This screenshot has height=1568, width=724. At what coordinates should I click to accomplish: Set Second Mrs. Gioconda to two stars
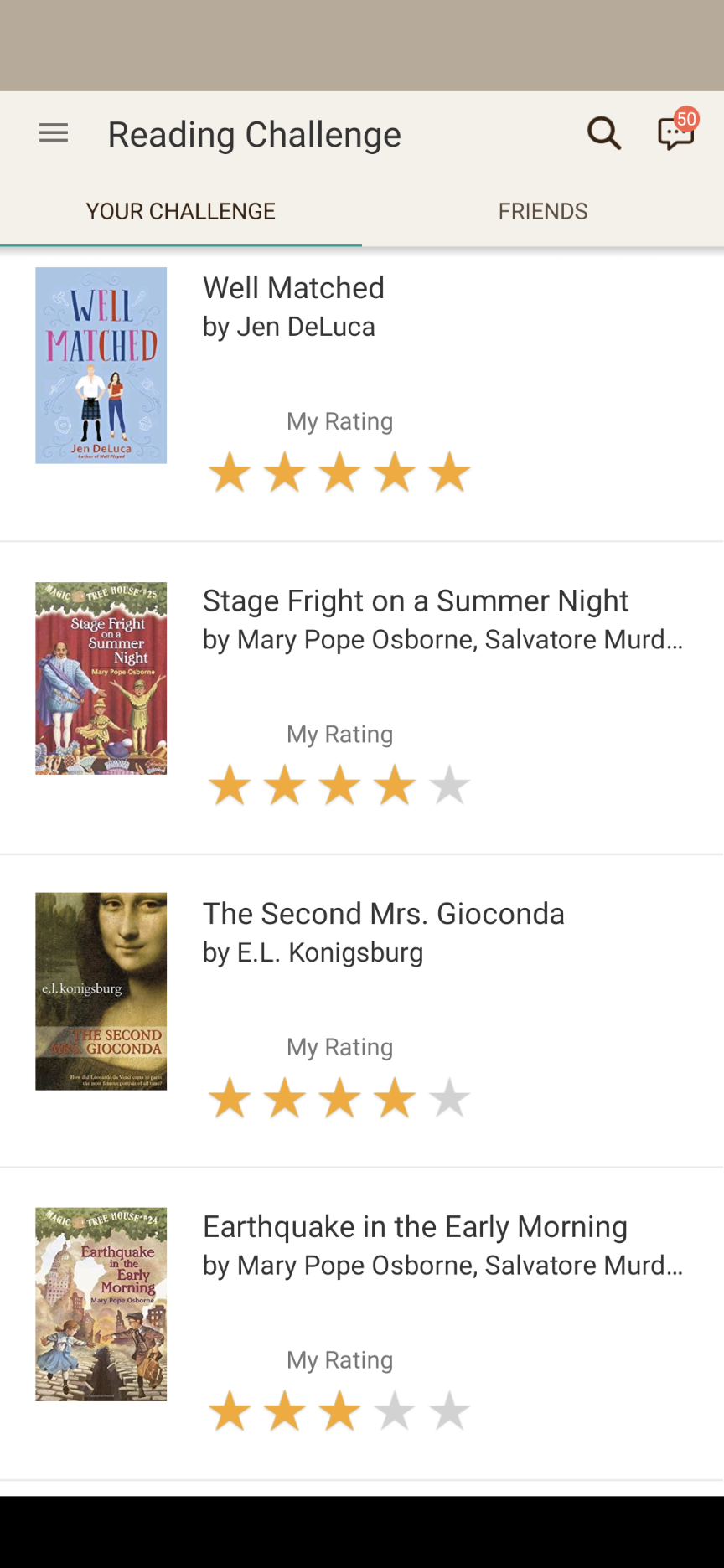pos(285,1098)
